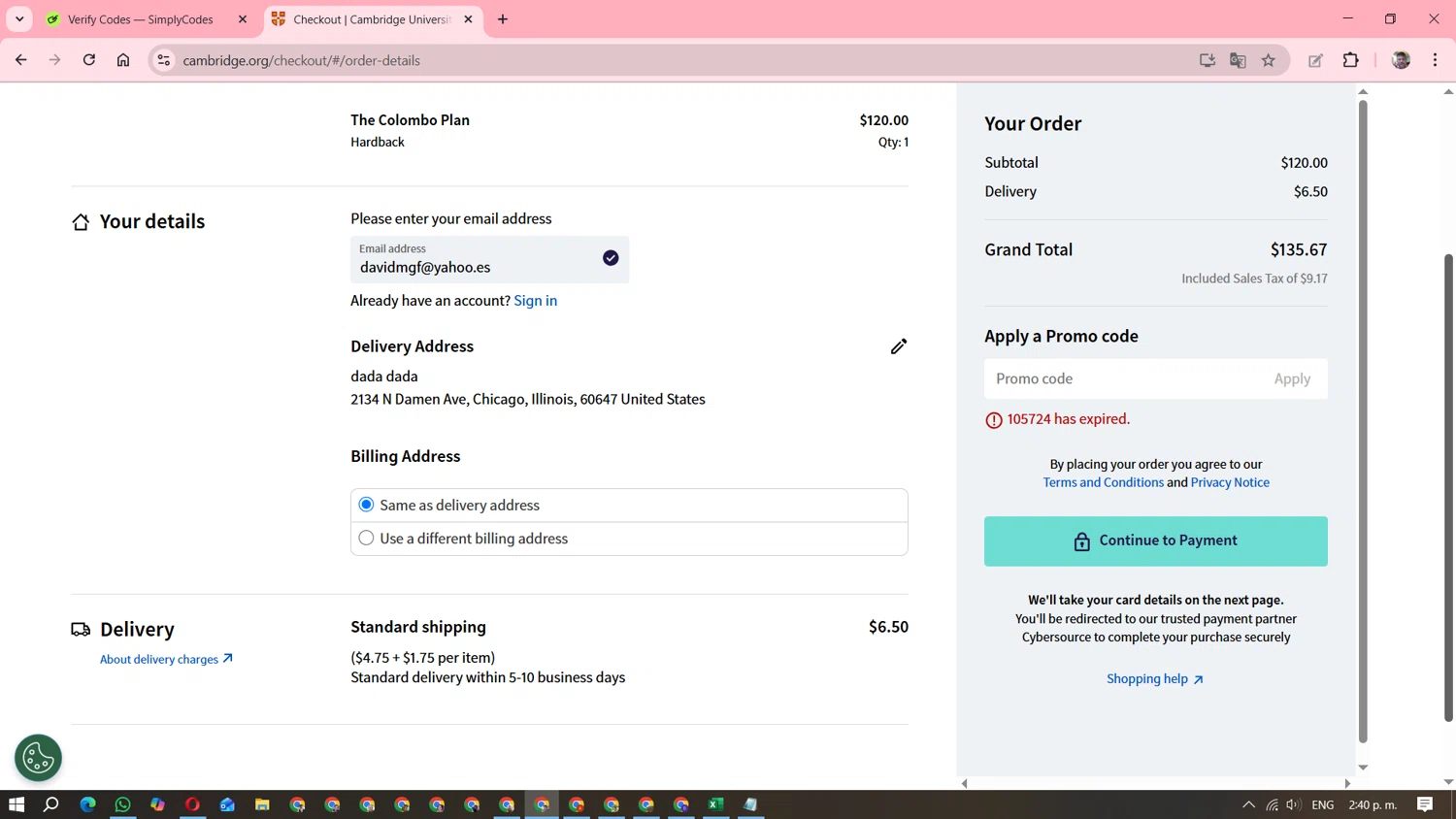The width and height of the screenshot is (1456, 819).
Task: Click the volume icon in system tray
Action: (x=1293, y=804)
